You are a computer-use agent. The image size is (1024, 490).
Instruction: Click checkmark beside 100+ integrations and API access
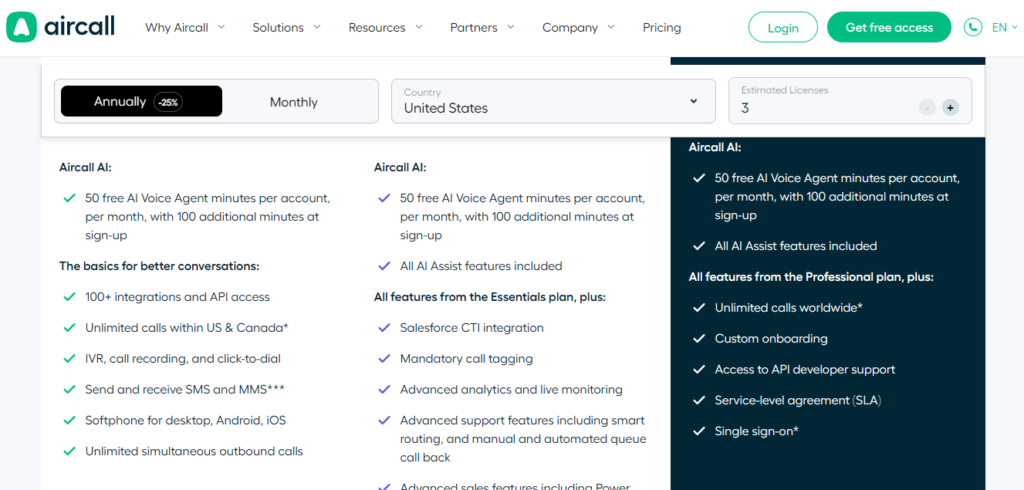click(69, 297)
